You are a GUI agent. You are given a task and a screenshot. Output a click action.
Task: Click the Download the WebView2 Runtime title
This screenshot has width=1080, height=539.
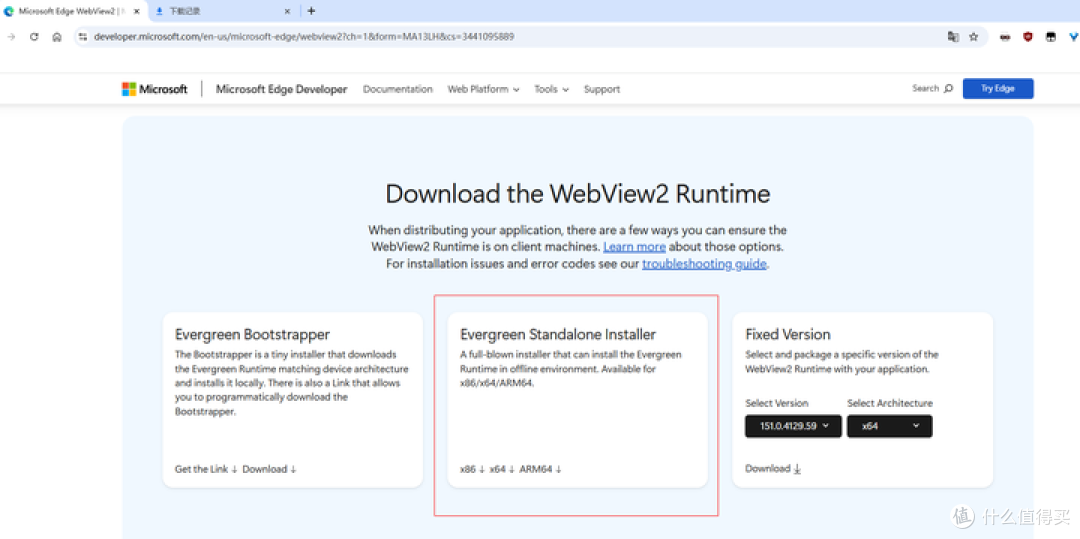pyautogui.click(x=578, y=193)
